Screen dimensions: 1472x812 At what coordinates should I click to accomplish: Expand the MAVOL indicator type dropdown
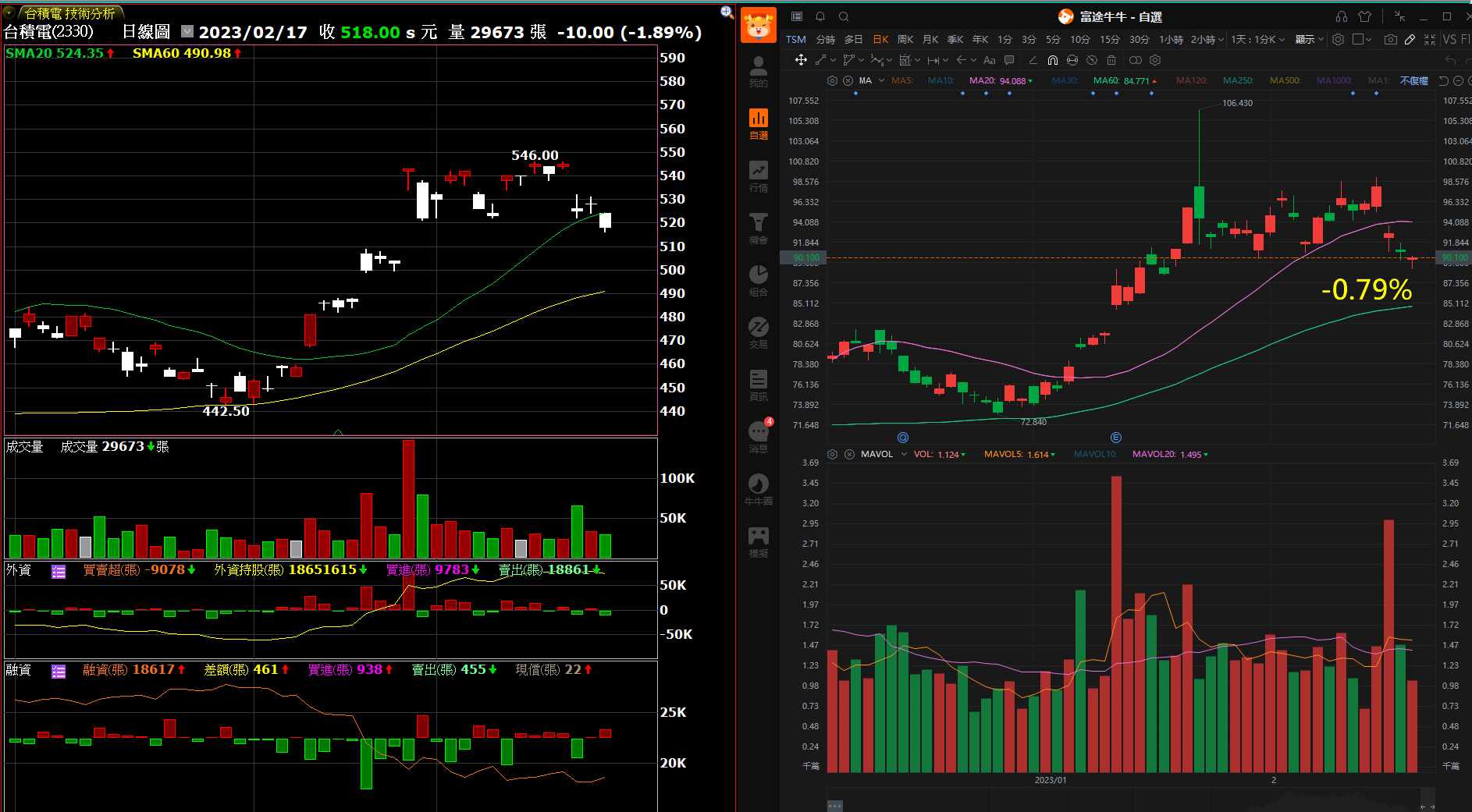[x=904, y=454]
